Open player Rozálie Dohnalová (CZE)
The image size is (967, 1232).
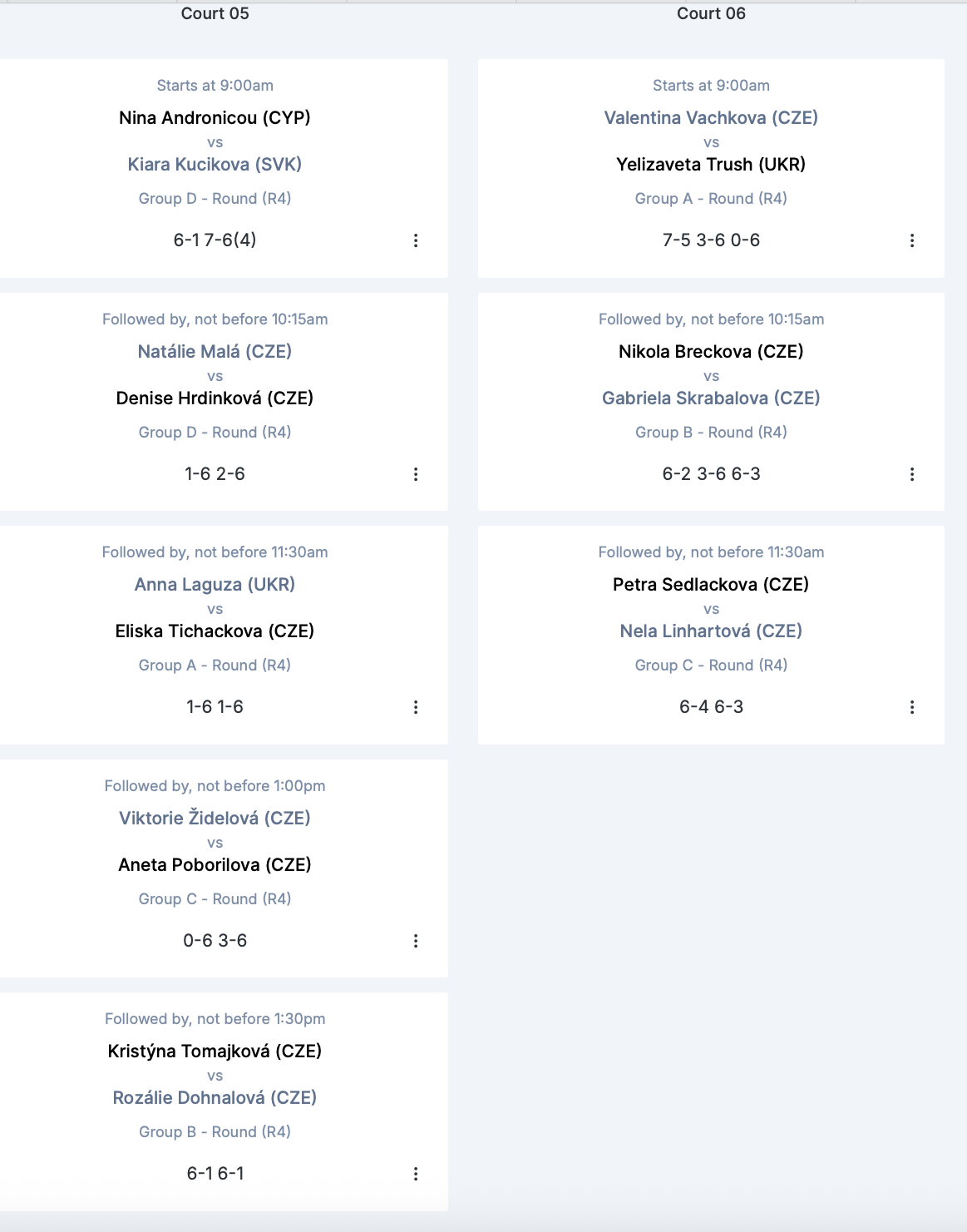215,1098
